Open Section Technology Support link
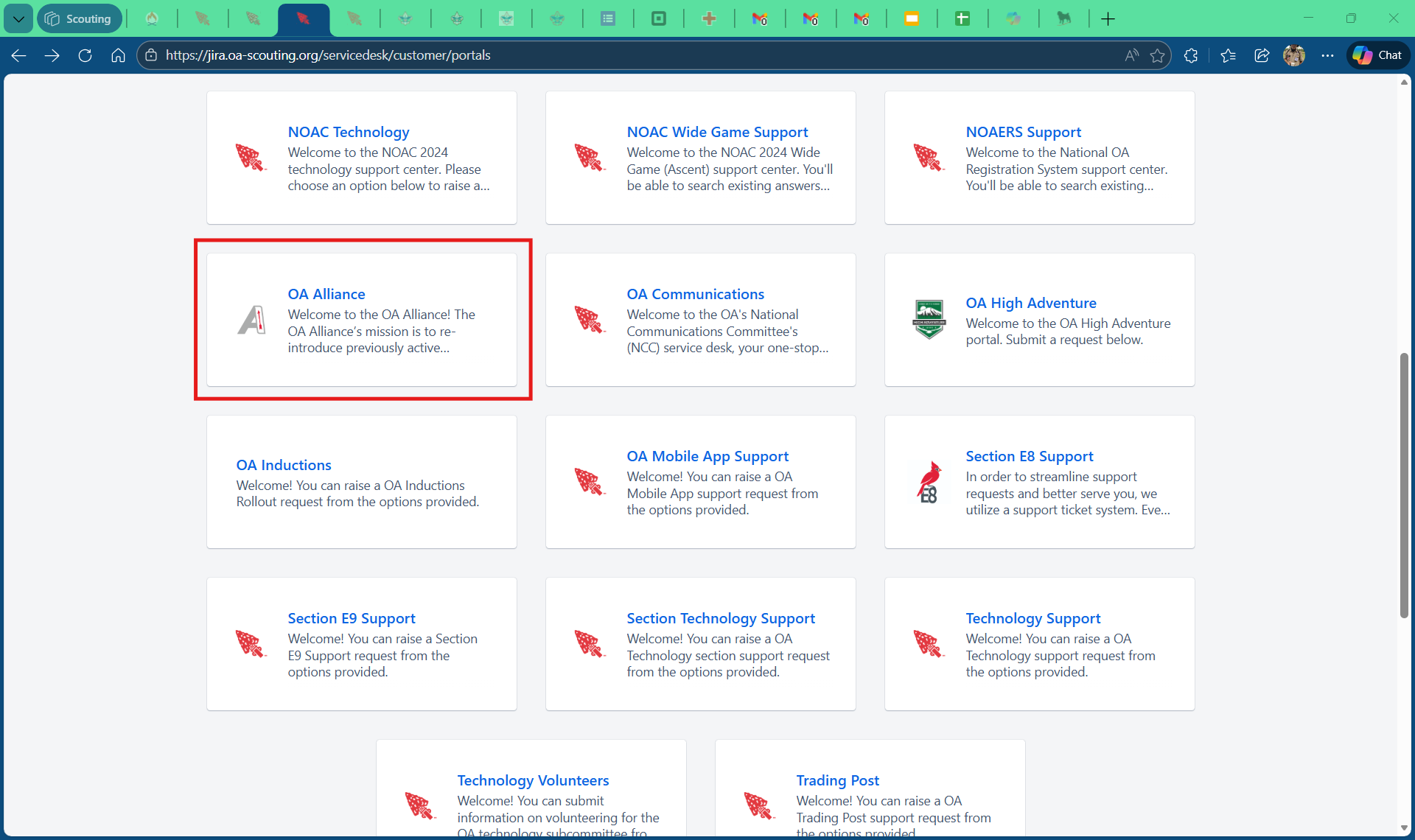Screen dimensions: 1415x840 pyautogui.click(x=720, y=618)
